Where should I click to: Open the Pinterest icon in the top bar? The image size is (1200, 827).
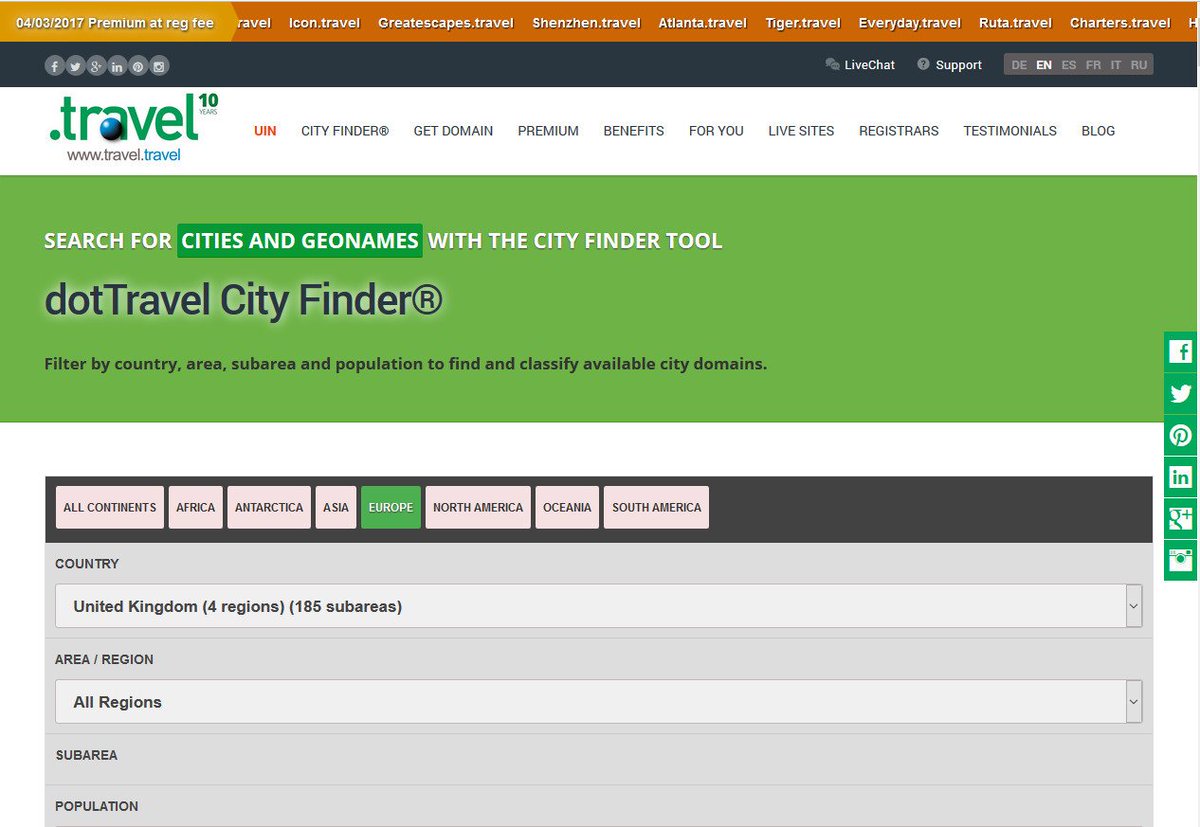138,66
